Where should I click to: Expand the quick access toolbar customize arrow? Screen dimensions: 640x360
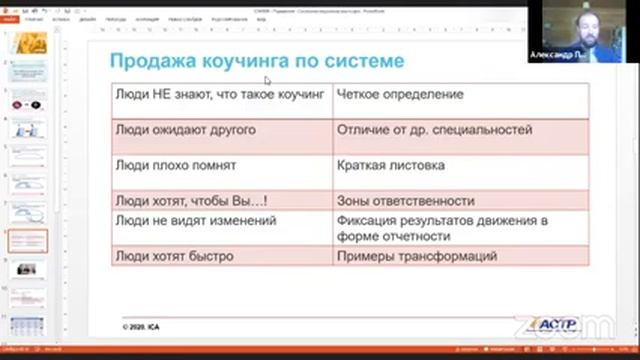pos(84,11)
